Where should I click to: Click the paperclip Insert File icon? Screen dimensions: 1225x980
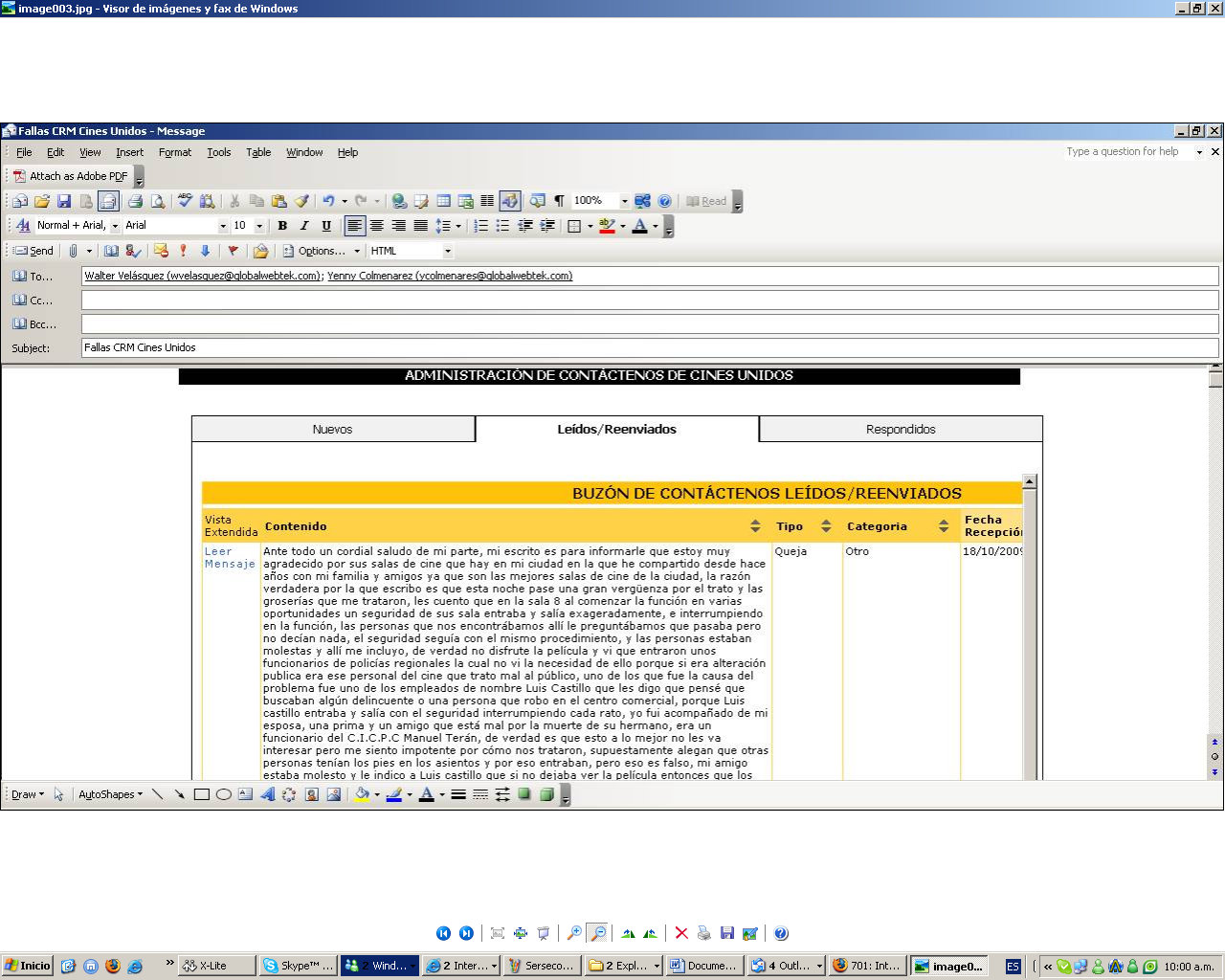[x=73, y=251]
